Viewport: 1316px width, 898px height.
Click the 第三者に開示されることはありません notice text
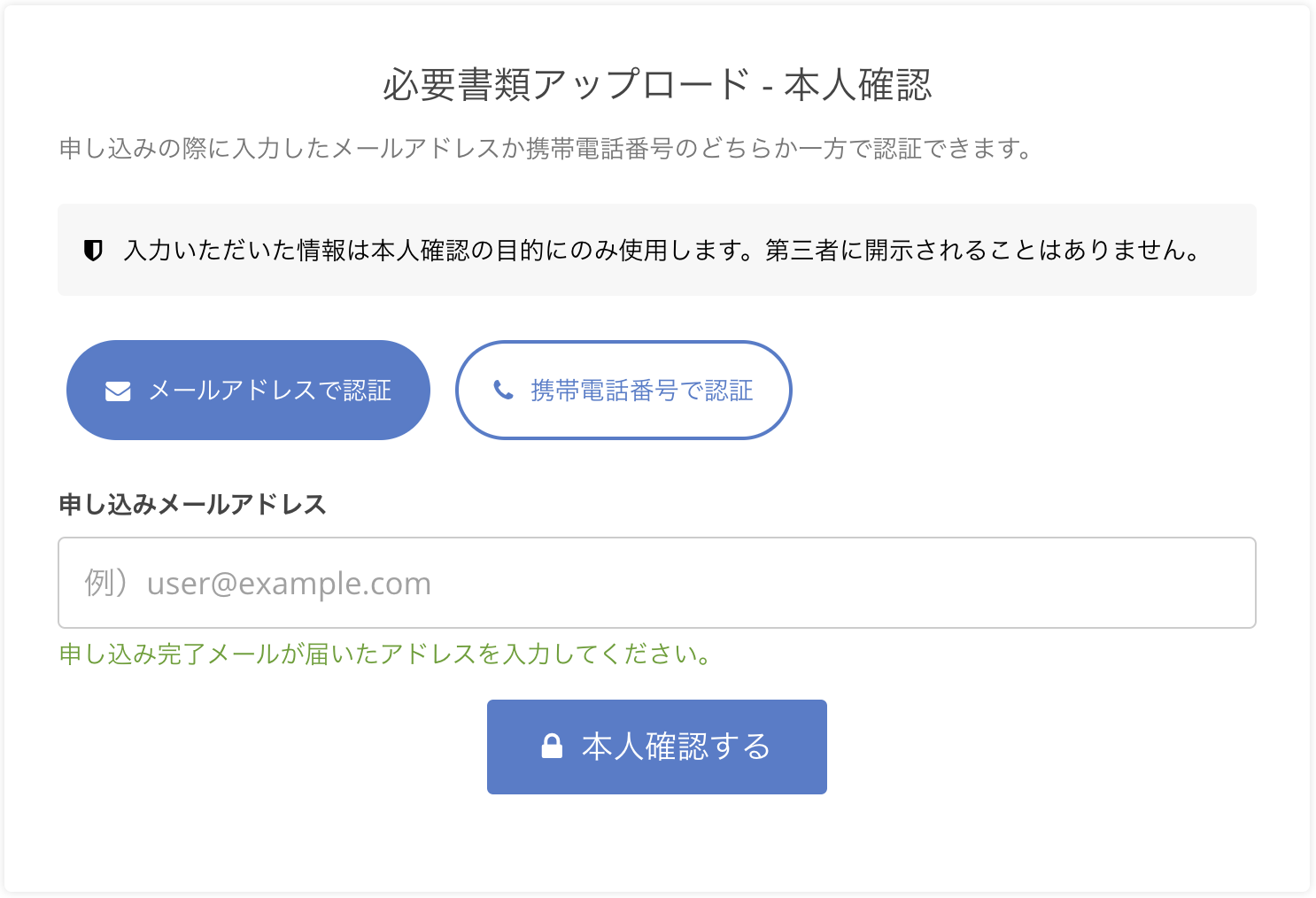(981, 251)
